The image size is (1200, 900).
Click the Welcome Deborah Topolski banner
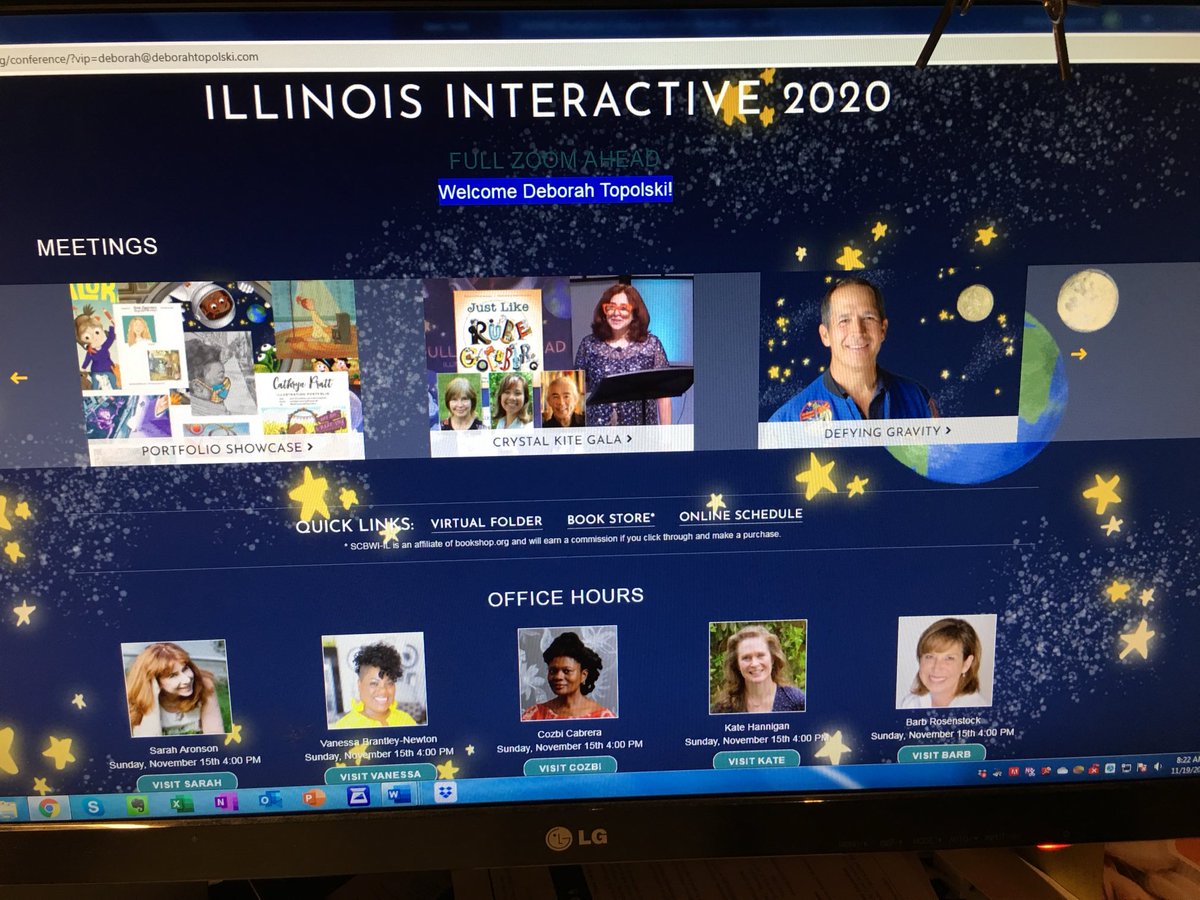pyautogui.click(x=555, y=190)
